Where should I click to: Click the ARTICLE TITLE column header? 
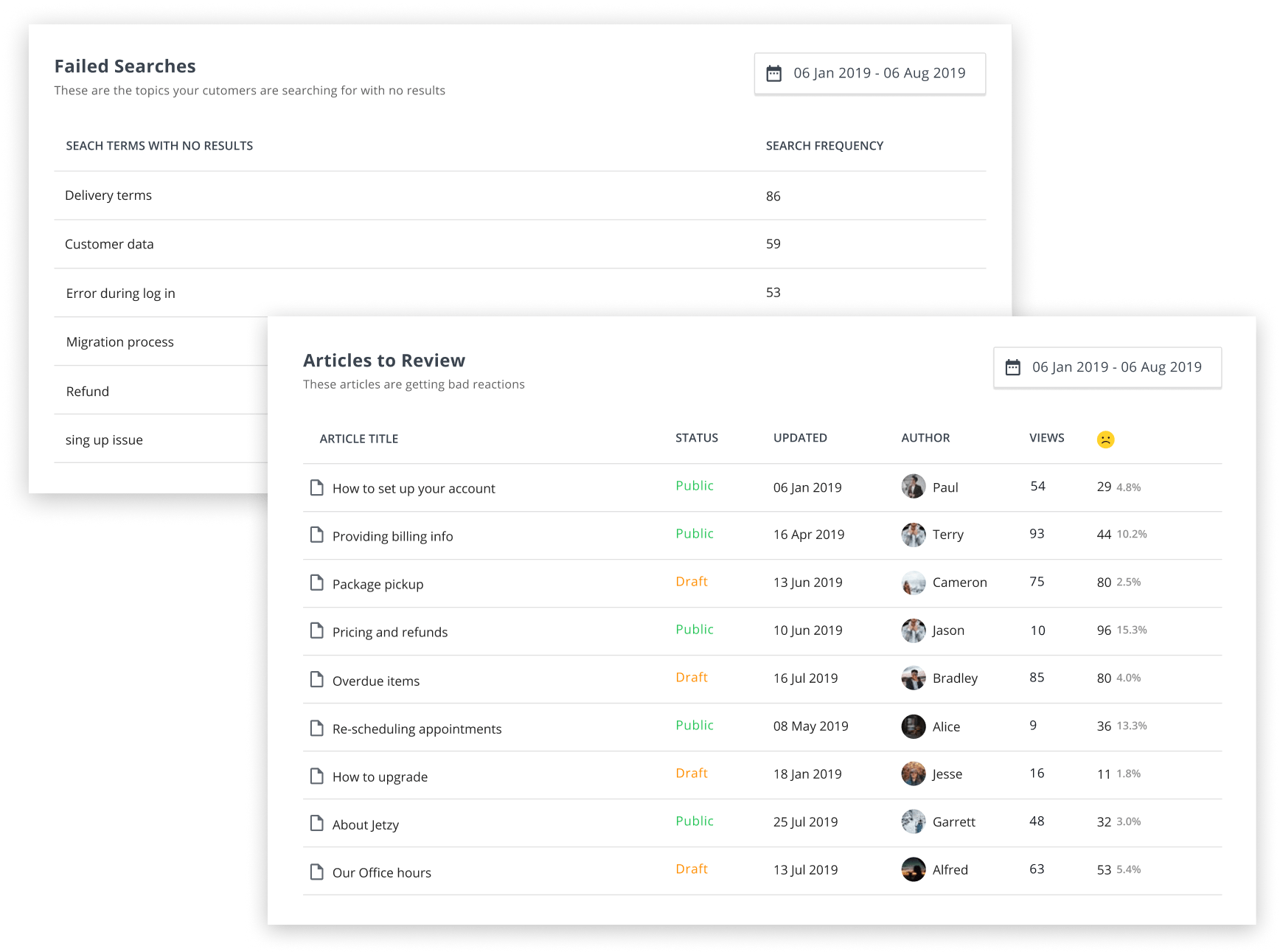point(359,438)
